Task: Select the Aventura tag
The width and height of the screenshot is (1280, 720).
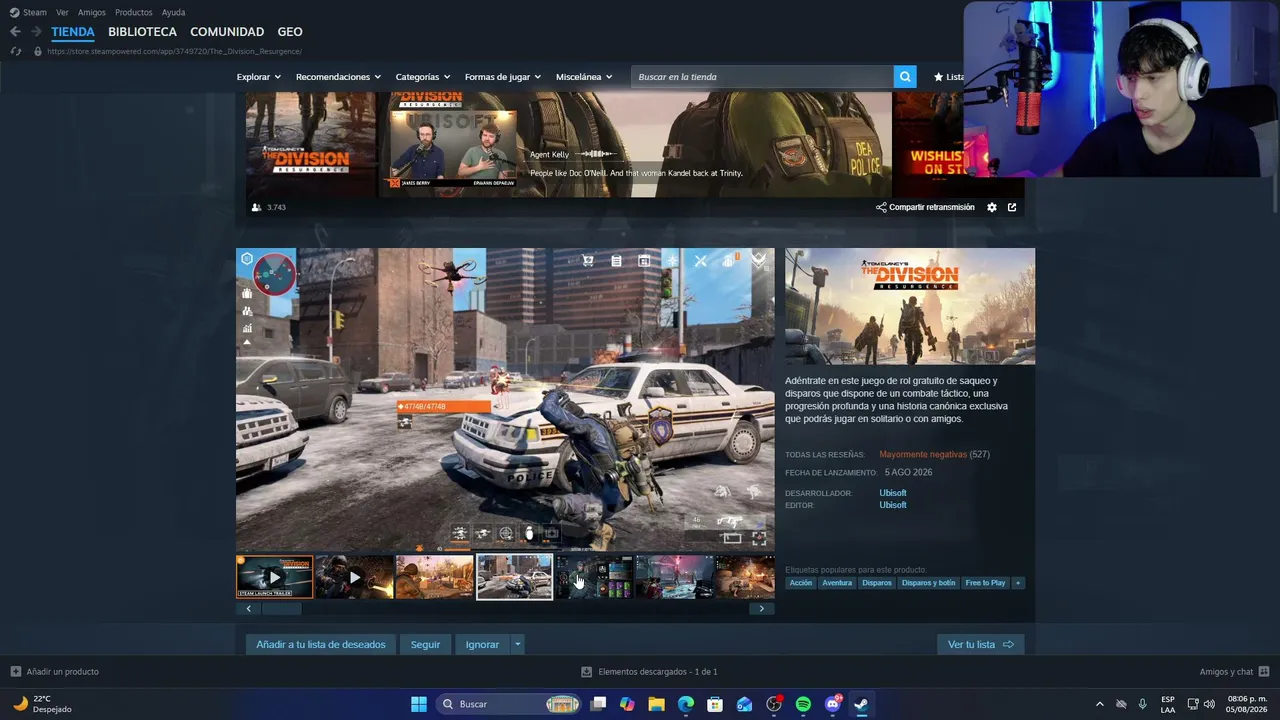Action: point(837,583)
